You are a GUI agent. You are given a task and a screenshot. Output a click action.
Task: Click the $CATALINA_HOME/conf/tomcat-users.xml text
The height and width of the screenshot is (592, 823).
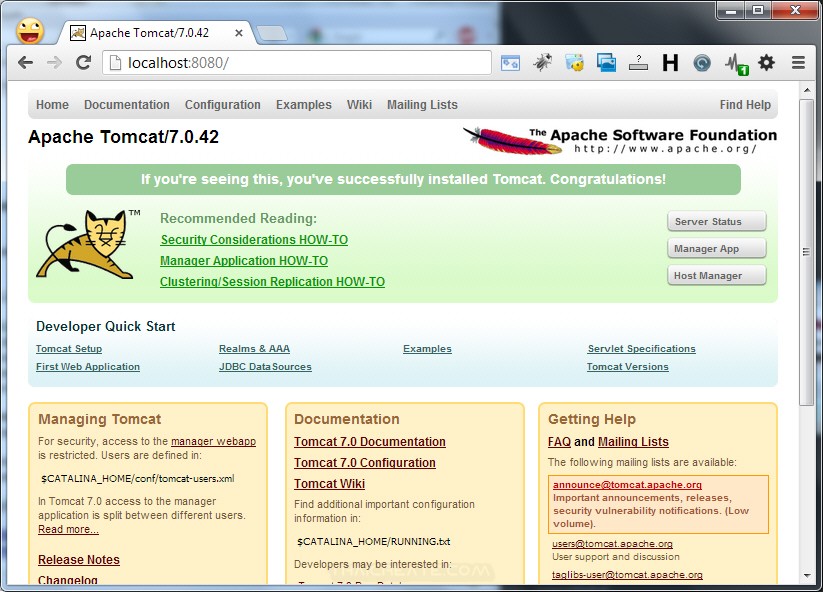point(138,478)
